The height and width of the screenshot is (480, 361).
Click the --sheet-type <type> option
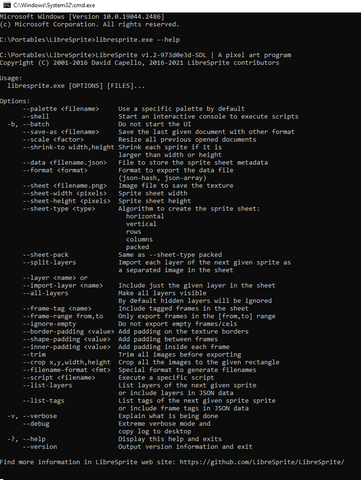pos(59,209)
